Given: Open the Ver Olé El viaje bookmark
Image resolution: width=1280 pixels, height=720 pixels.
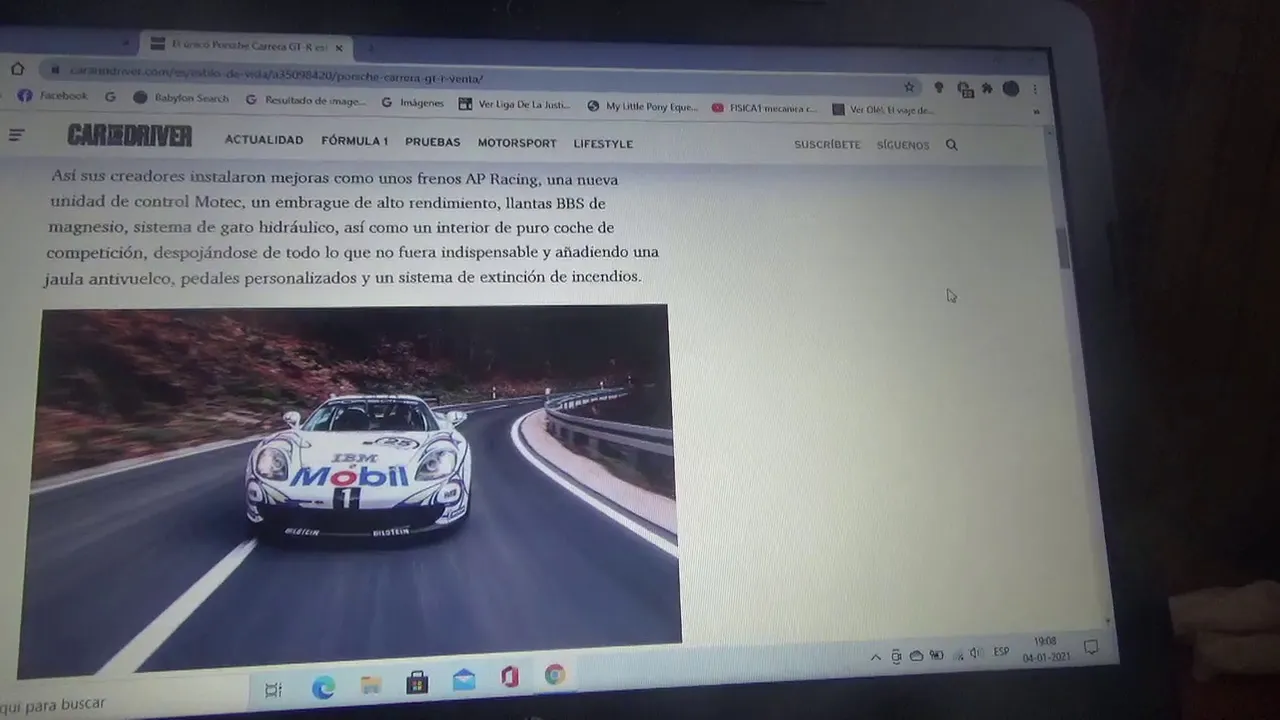Looking at the screenshot, I should 883,110.
